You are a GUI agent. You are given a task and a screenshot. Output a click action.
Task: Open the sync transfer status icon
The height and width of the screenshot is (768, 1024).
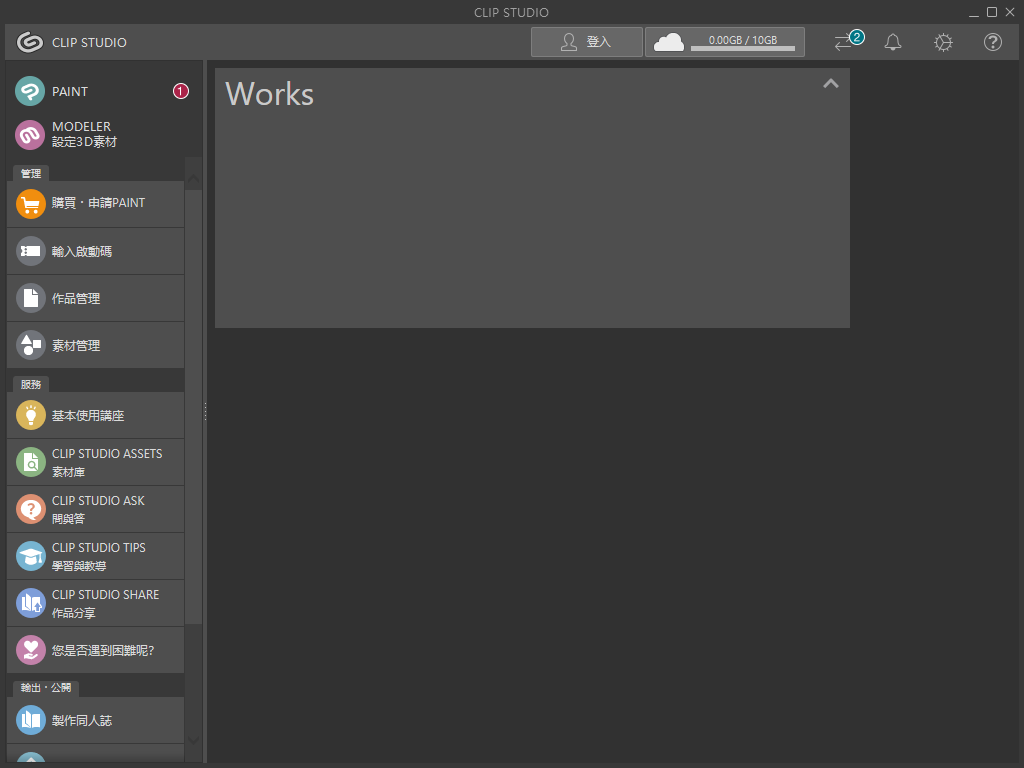tap(846, 42)
